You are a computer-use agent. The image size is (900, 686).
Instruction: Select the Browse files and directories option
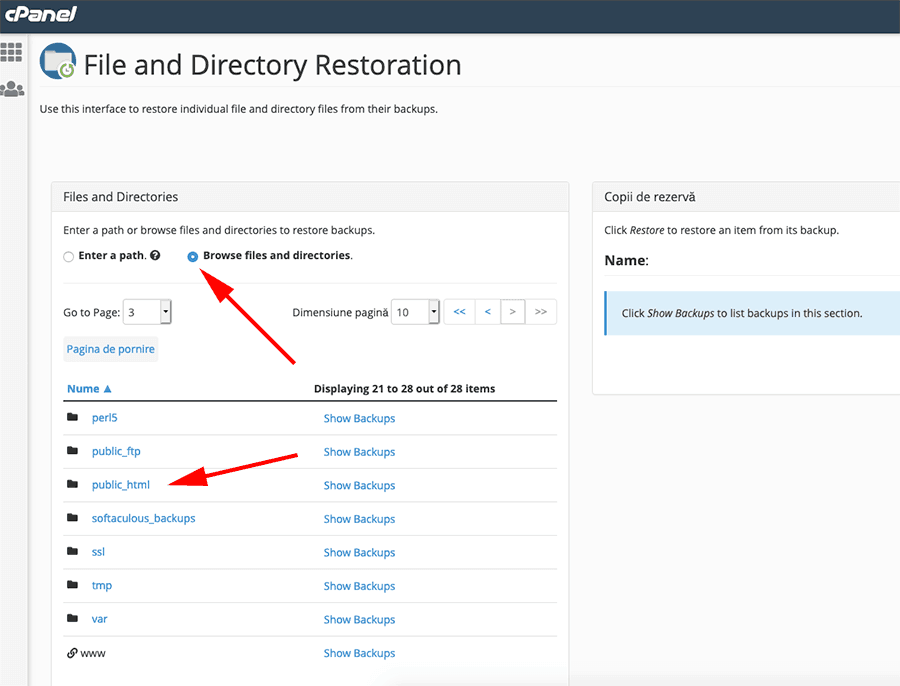tap(192, 256)
